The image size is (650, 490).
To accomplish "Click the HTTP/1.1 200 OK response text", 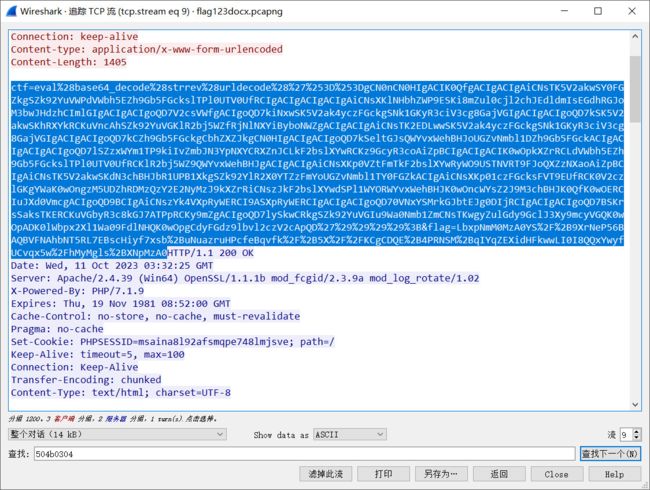I will coord(211,253).
